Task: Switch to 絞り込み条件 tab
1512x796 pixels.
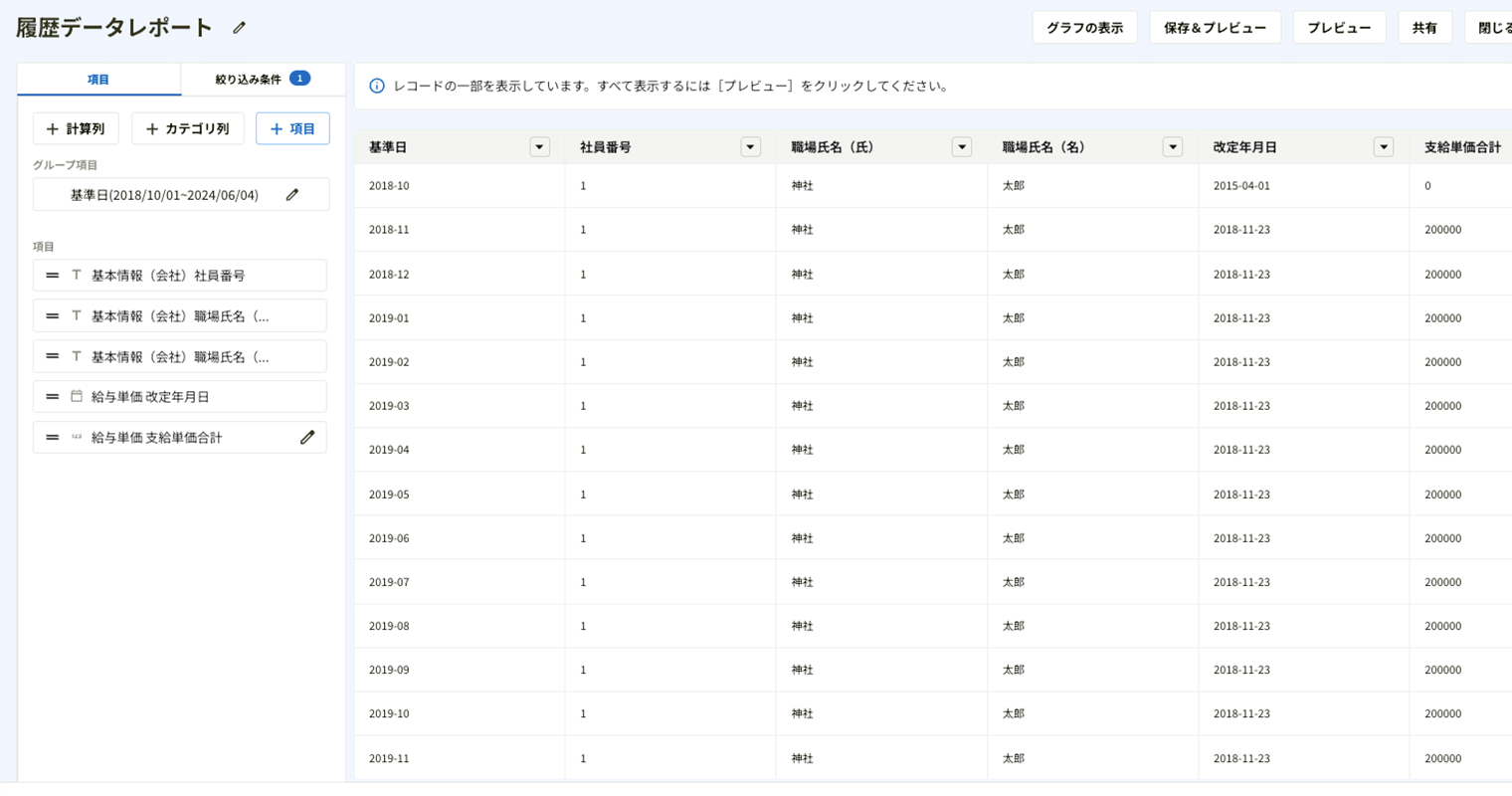Action: pyautogui.click(x=263, y=79)
